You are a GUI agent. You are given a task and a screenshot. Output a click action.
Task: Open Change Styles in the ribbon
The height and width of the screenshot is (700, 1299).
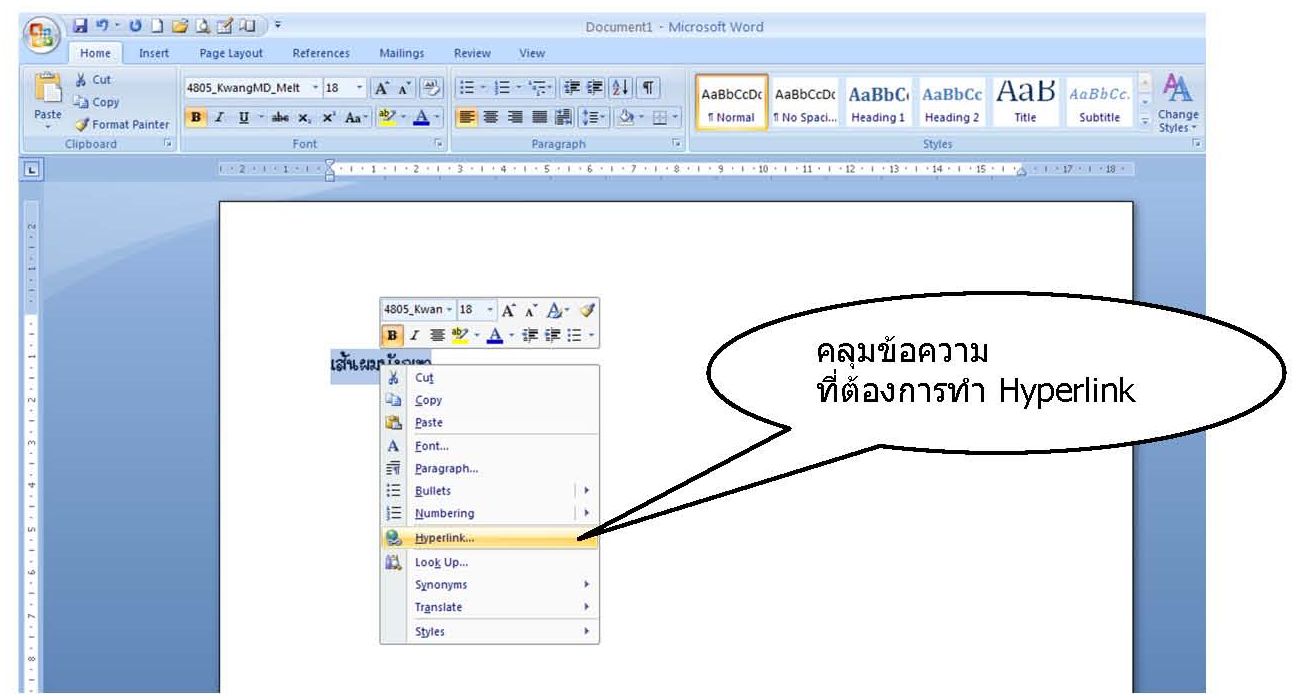tap(1178, 105)
